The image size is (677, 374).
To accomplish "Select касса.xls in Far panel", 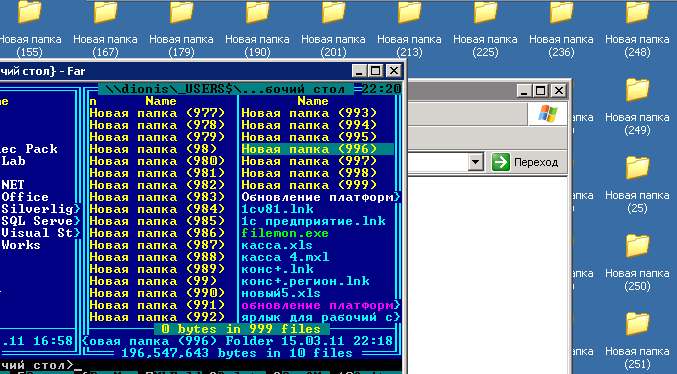I will 277,245.
